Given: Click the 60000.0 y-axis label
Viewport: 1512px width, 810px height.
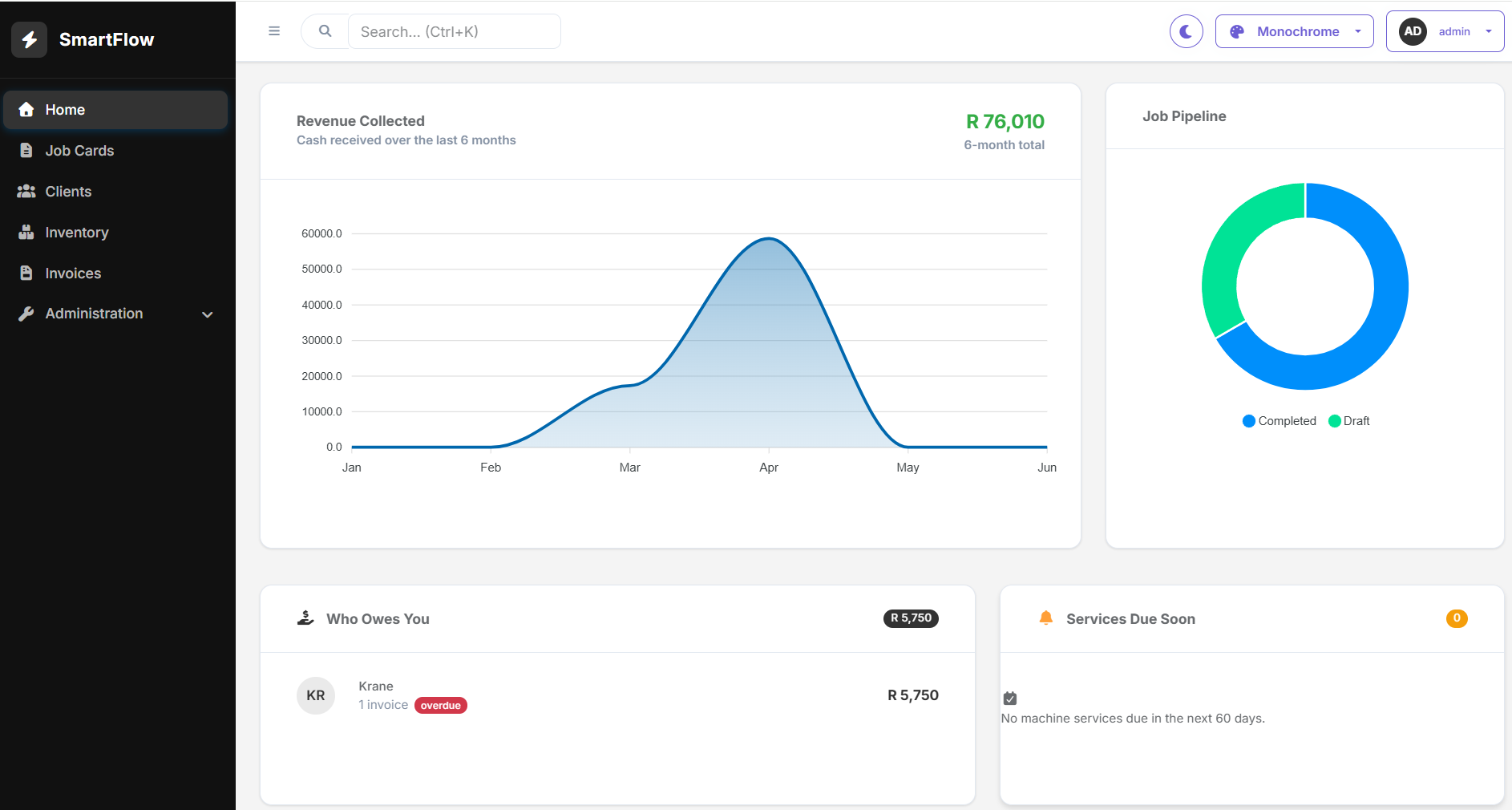Looking at the screenshot, I should [x=321, y=233].
